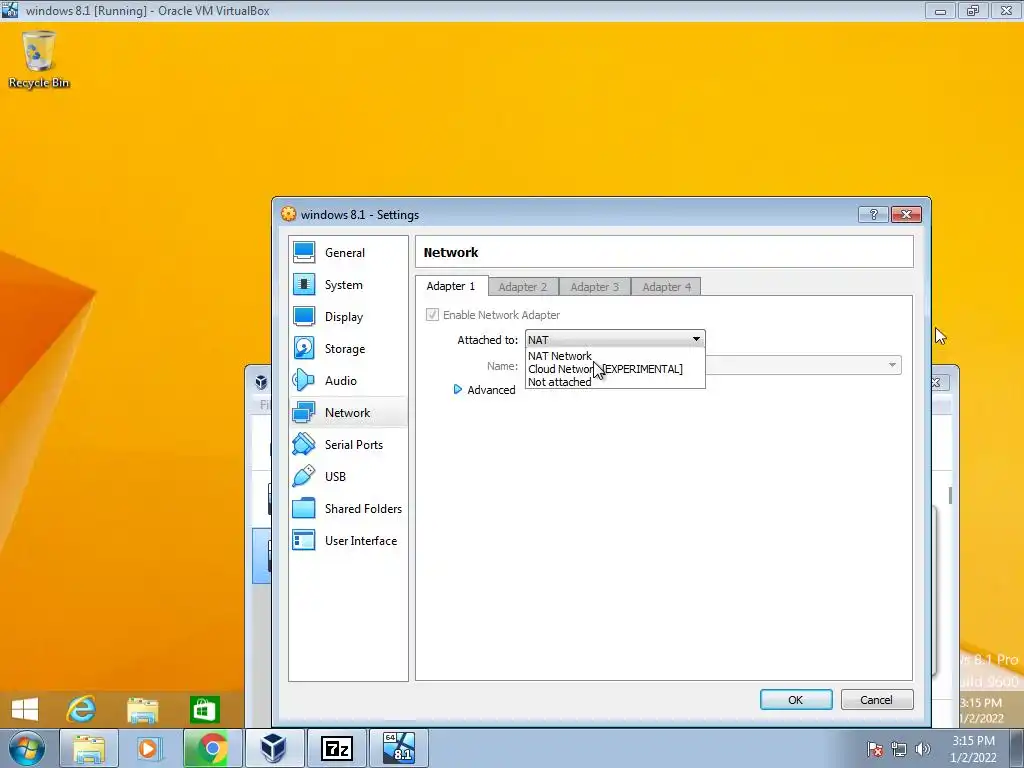Image resolution: width=1024 pixels, height=768 pixels.
Task: Open 7-Zip from host taskbar
Action: 336,748
